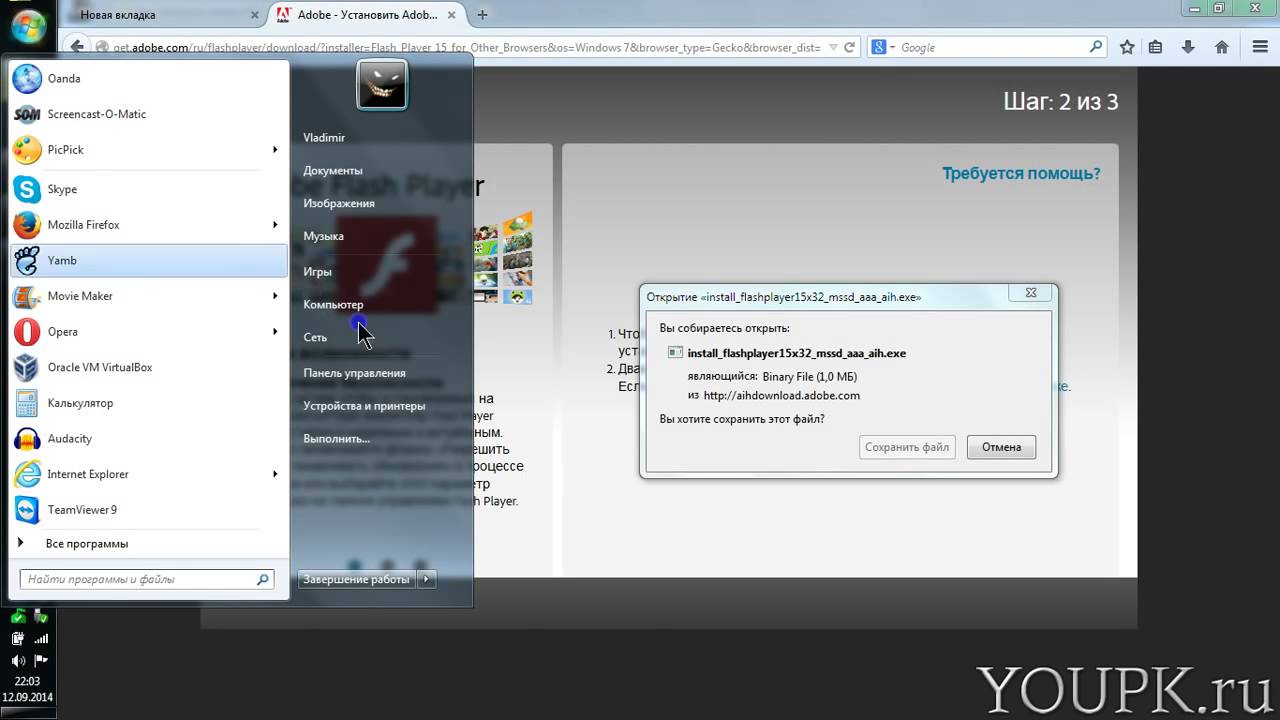Screen dimensions: 1280x720
Task: Click Отмена in the download dialog
Action: [1001, 447]
